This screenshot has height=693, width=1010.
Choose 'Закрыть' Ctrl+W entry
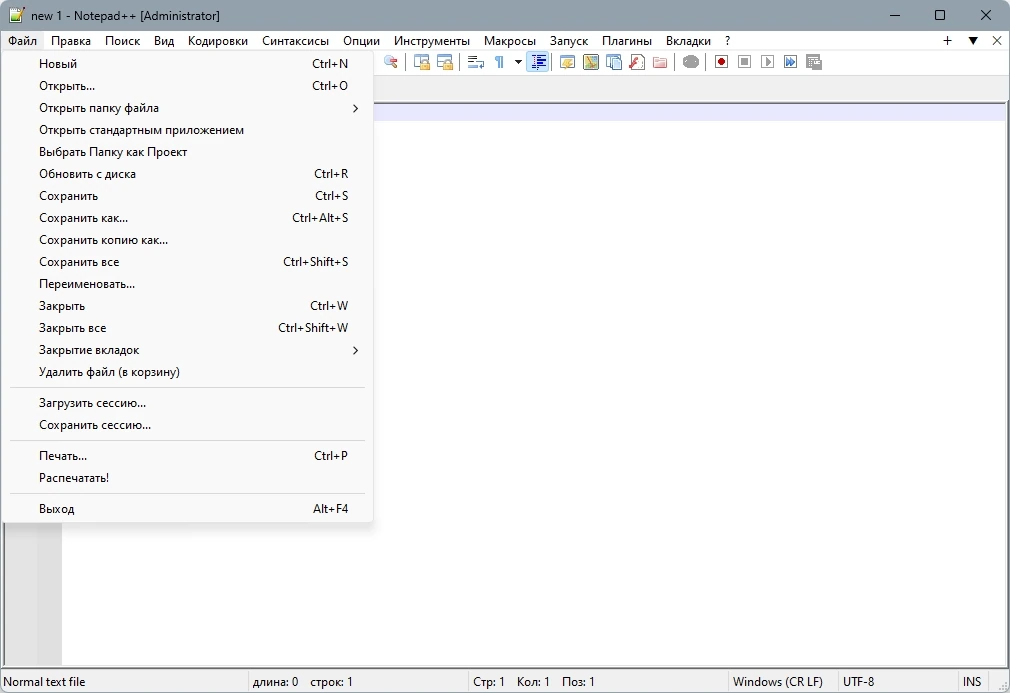(x=187, y=306)
